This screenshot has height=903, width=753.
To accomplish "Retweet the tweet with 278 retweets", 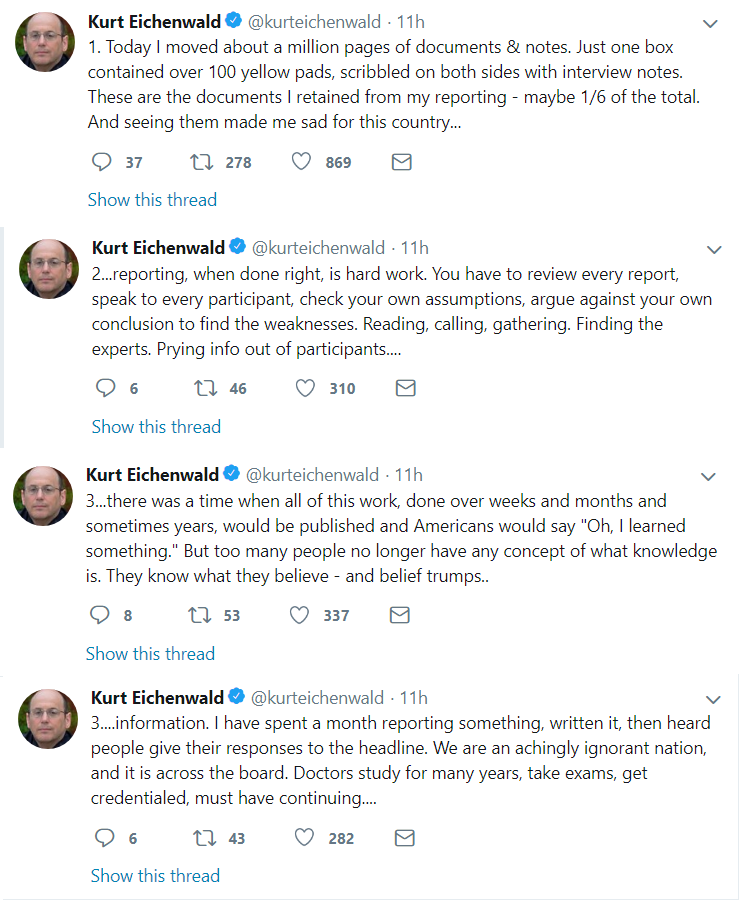I will (201, 162).
